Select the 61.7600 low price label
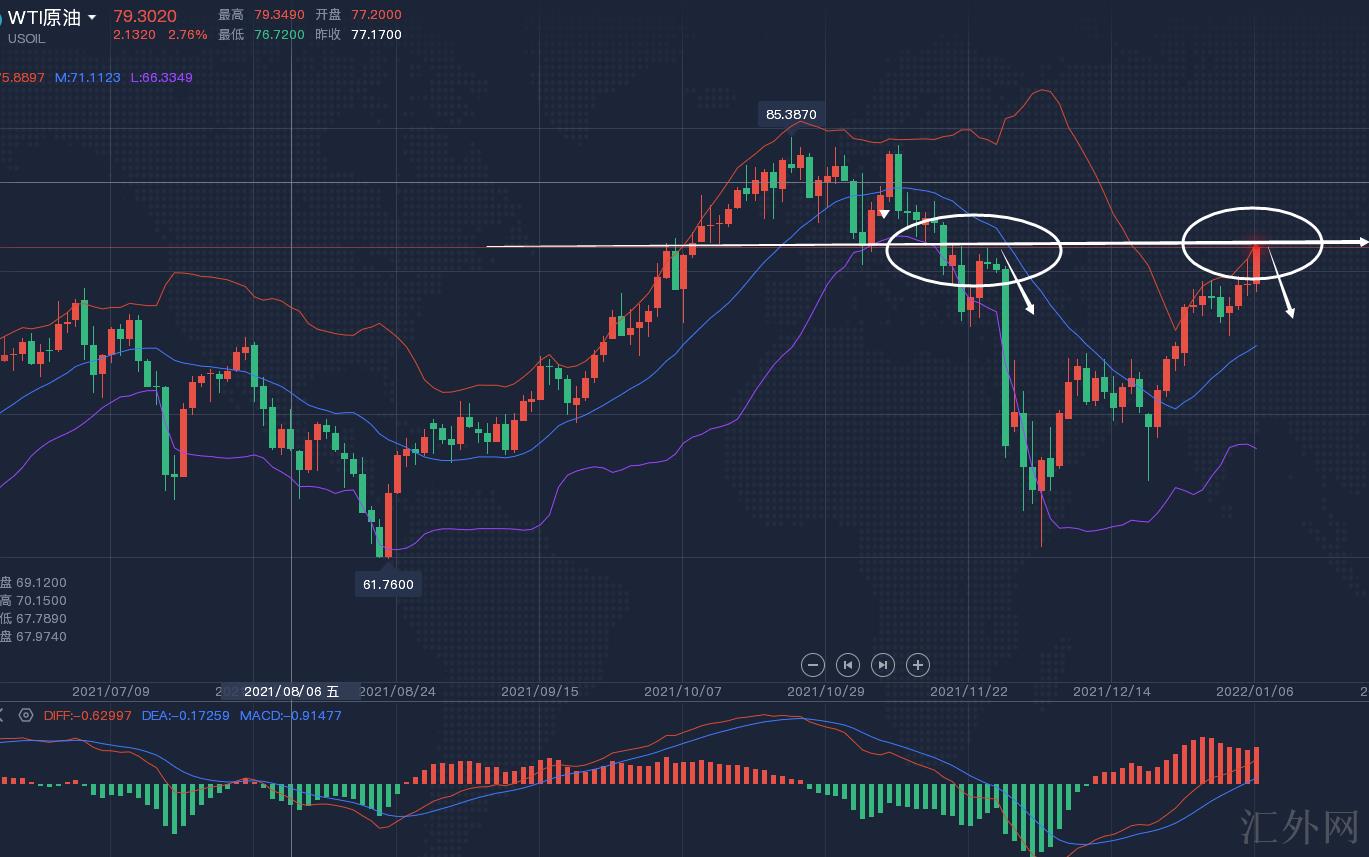The width and height of the screenshot is (1369, 857). point(388,584)
